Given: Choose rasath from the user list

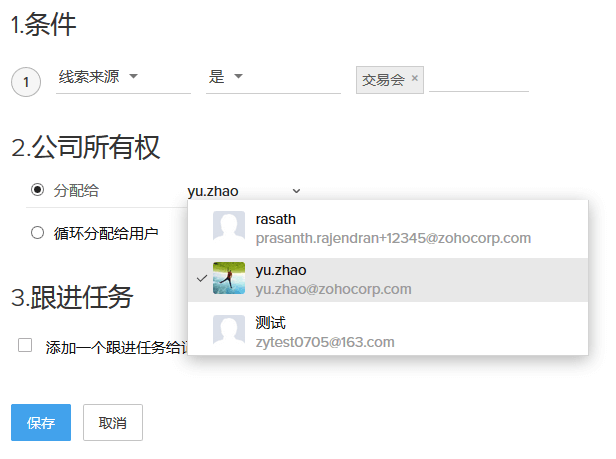Looking at the screenshot, I should point(388,229).
